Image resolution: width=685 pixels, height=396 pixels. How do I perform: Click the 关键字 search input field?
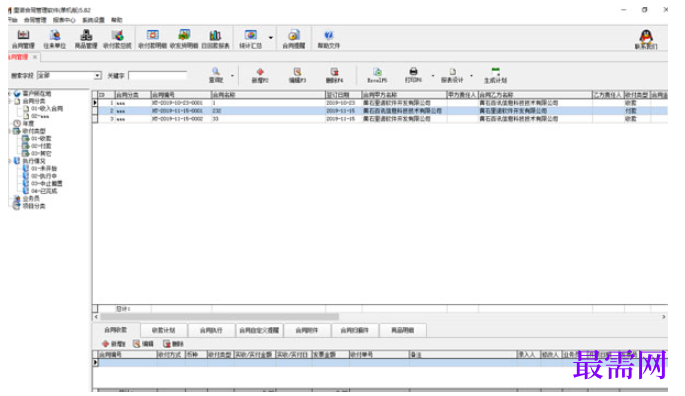pyautogui.click(x=158, y=76)
